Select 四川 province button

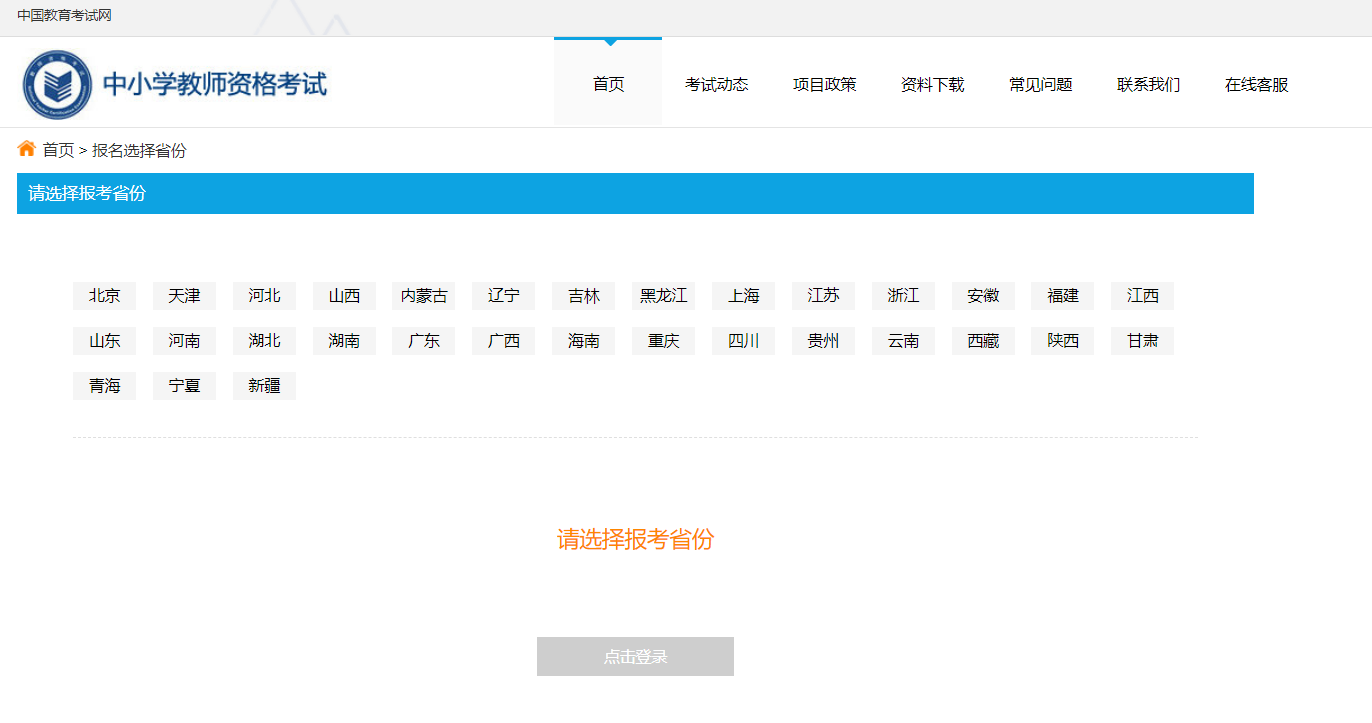743,341
